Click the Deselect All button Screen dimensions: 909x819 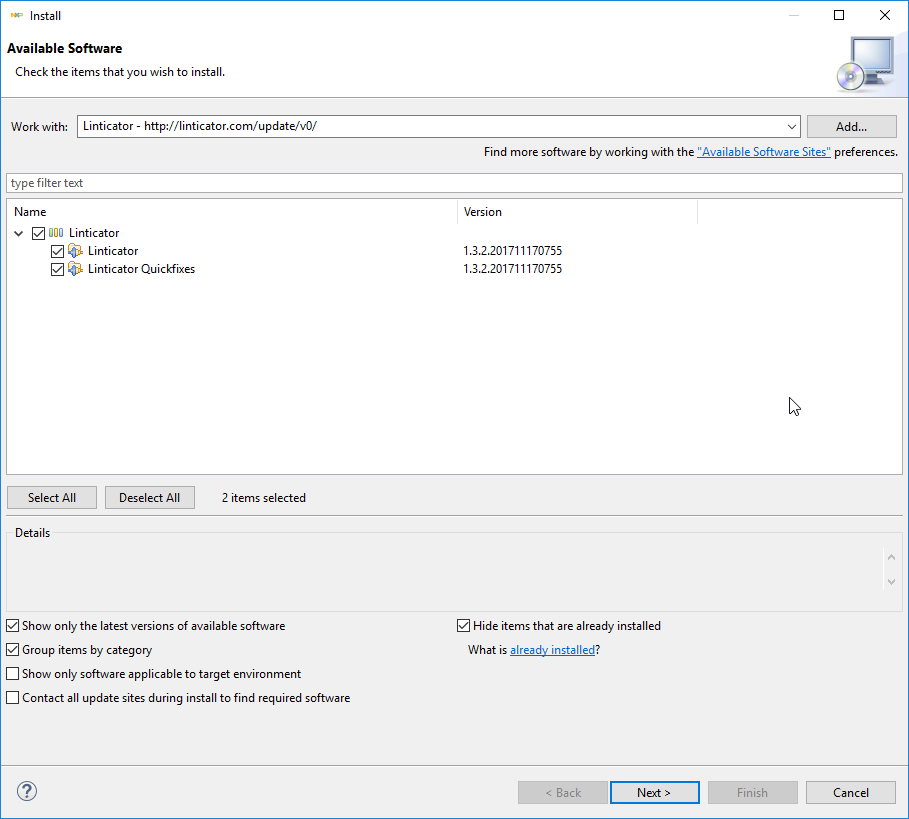click(x=150, y=498)
